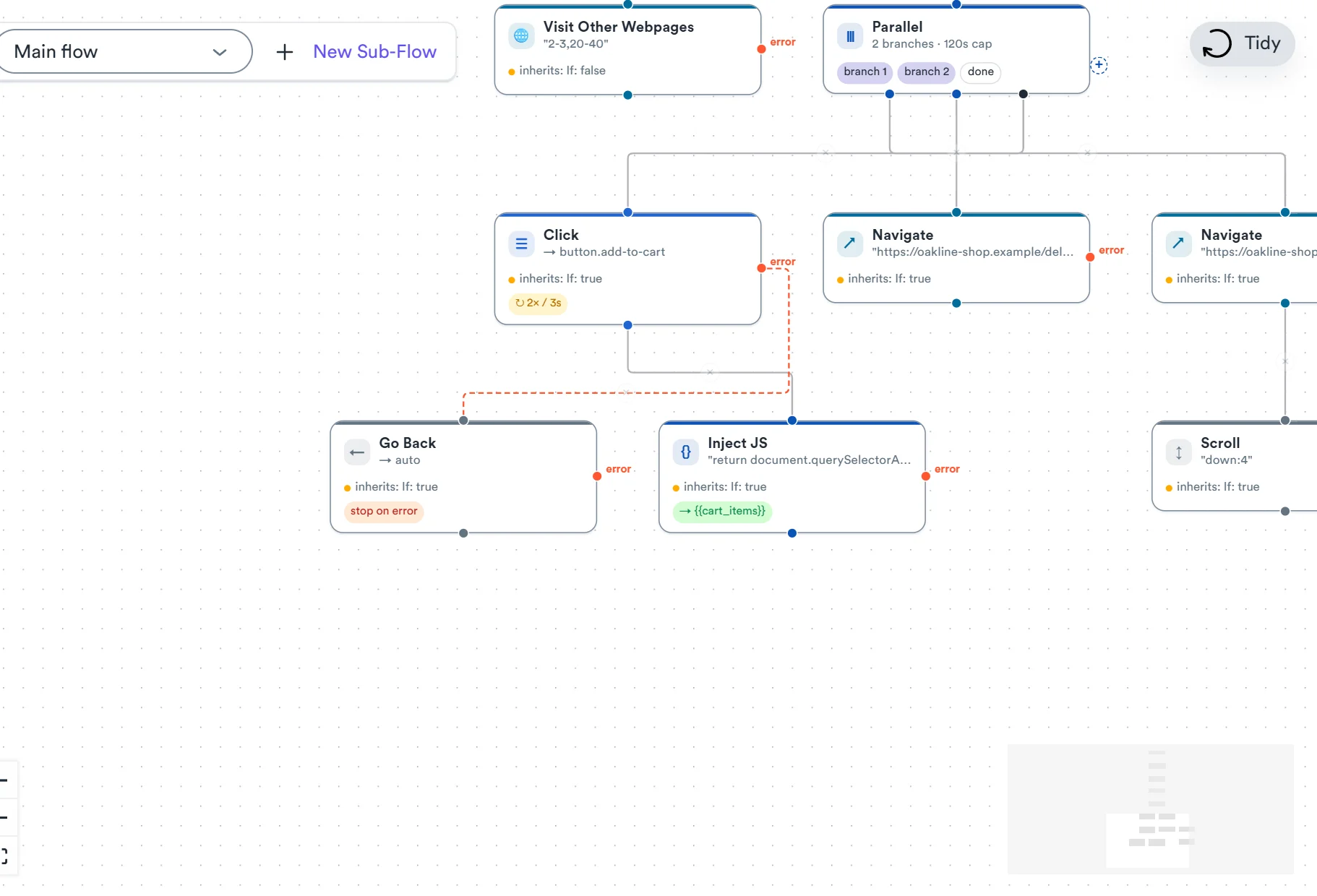Open the flow minimap thumbnail

(x=1150, y=809)
